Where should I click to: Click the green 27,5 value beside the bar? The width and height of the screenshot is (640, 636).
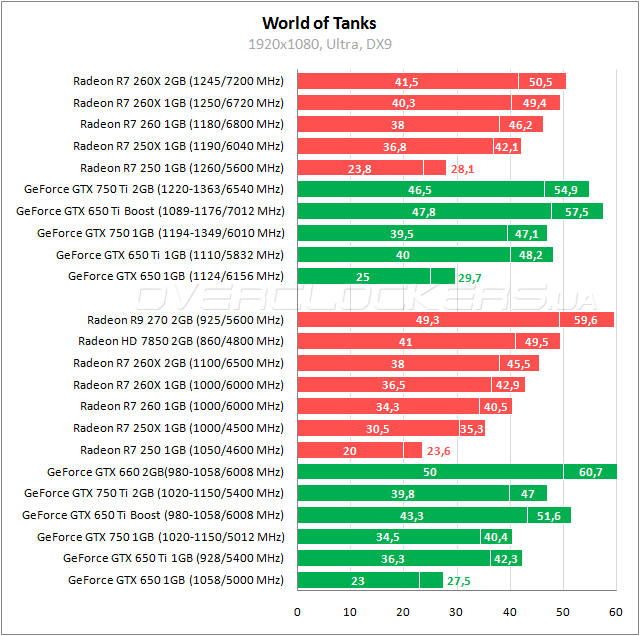[459, 580]
